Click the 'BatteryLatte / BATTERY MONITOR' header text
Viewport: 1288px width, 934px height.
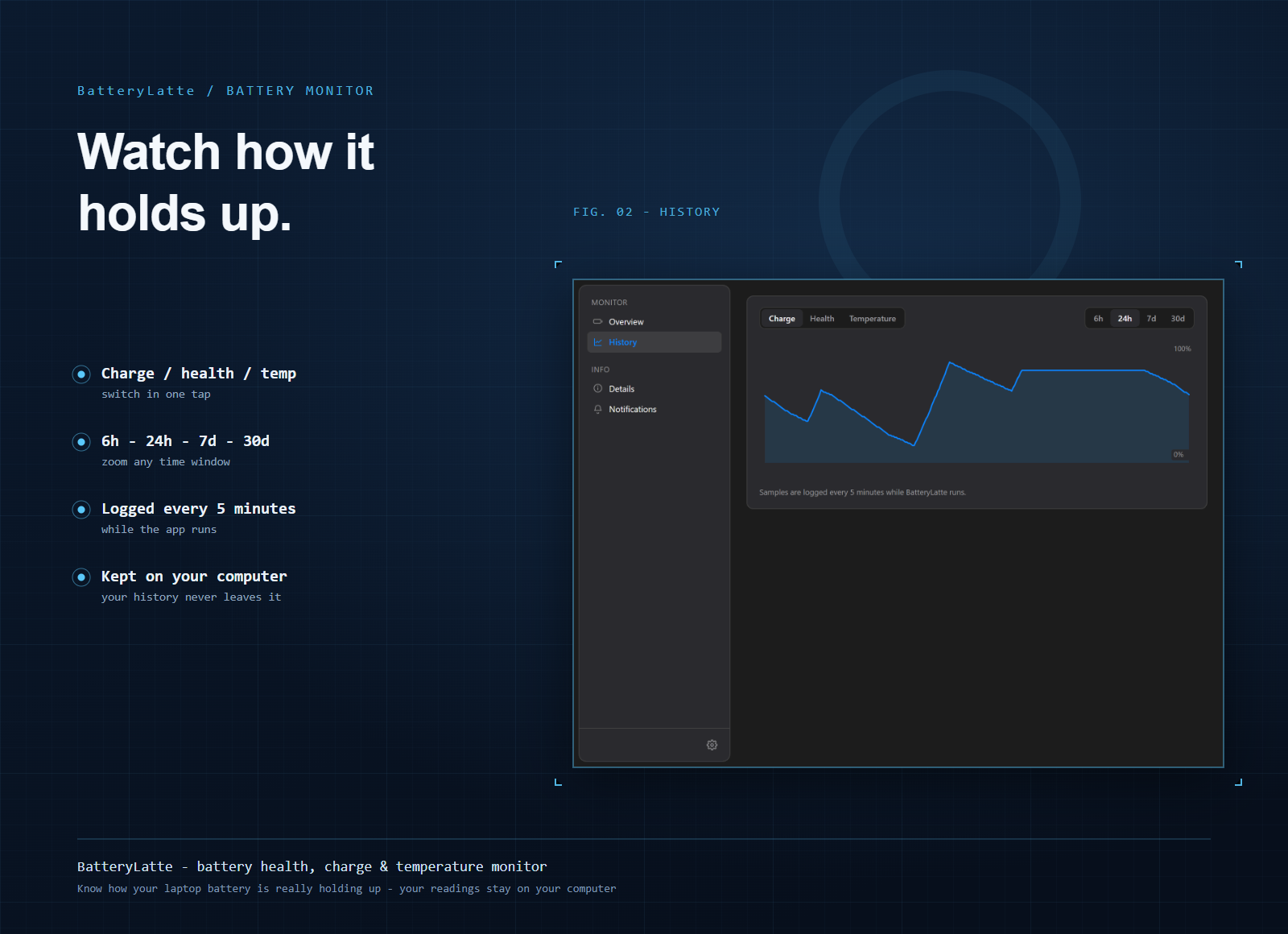pyautogui.click(x=225, y=91)
